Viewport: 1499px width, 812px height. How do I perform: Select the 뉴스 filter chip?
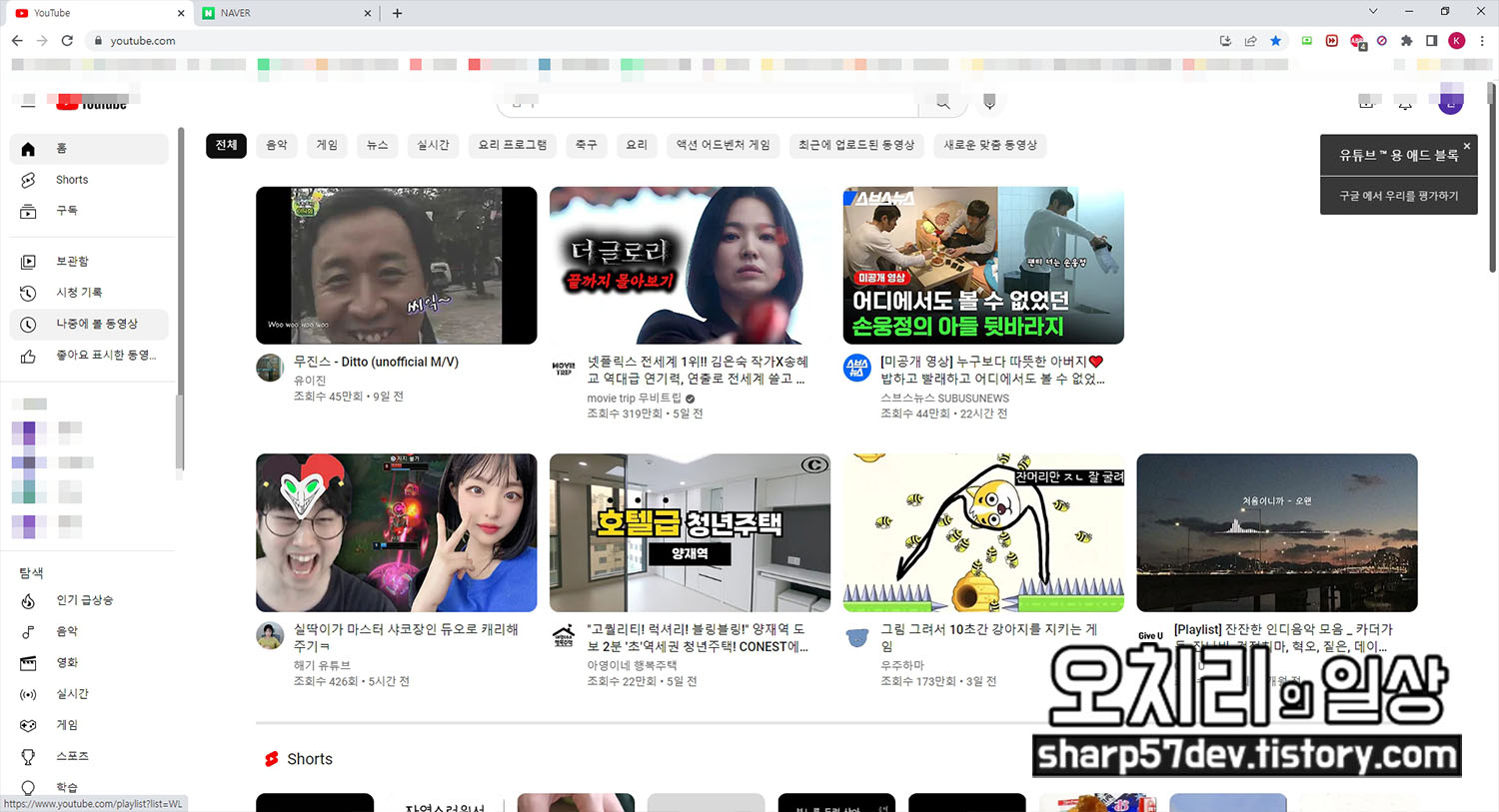coord(378,146)
